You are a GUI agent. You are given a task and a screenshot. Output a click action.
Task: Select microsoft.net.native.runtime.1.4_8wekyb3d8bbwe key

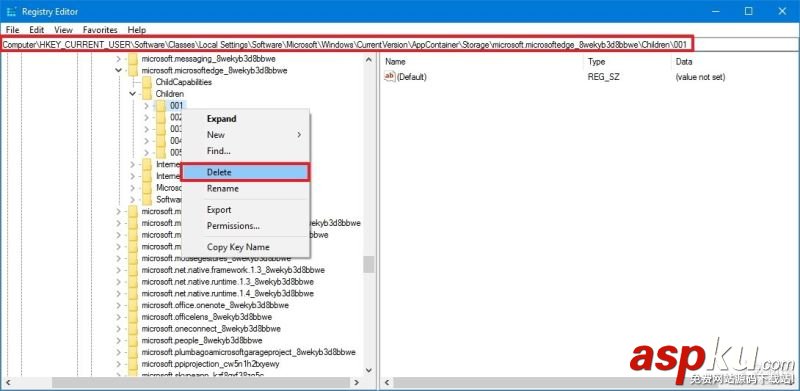(228, 294)
